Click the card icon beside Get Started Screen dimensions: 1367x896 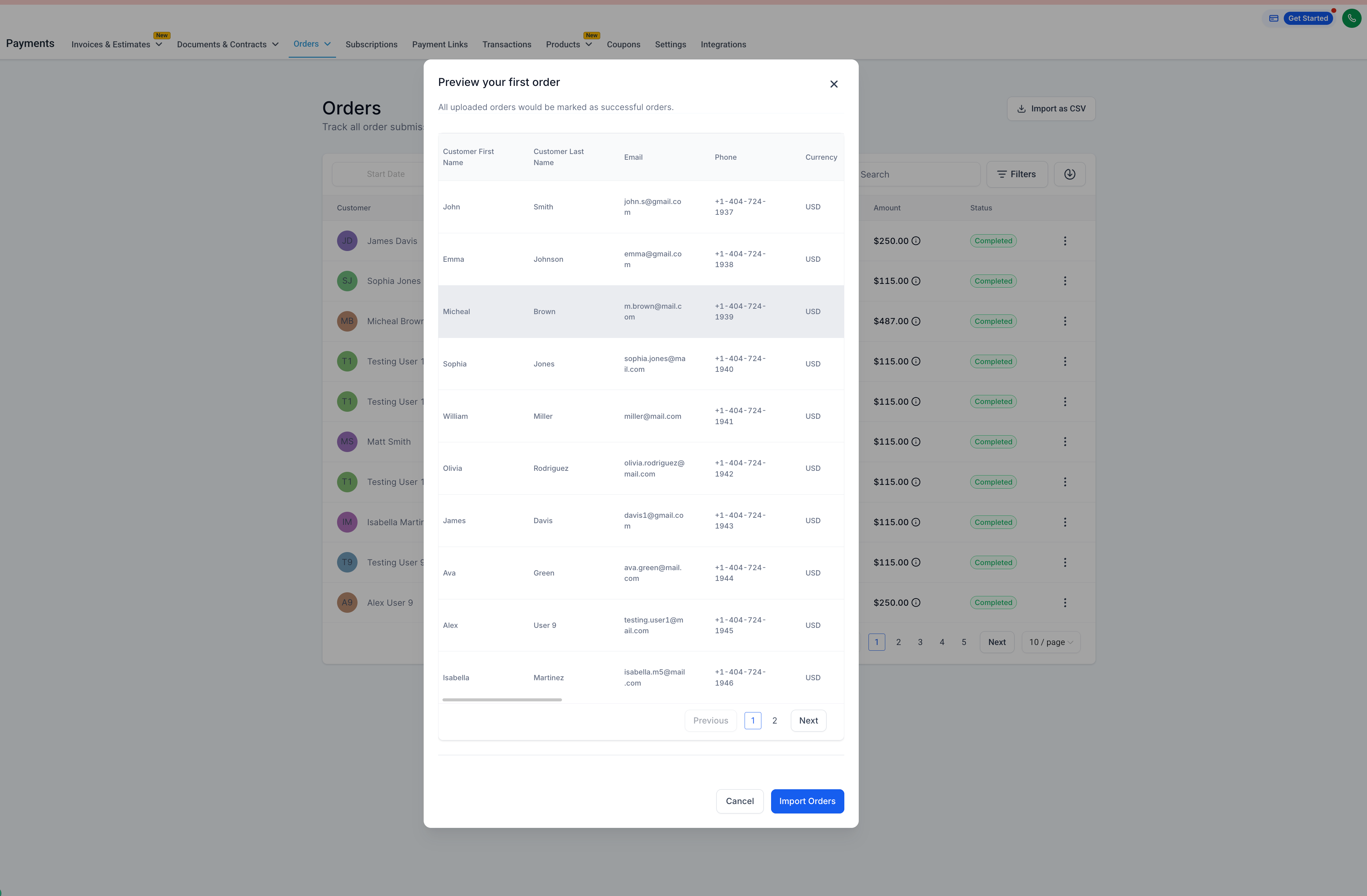1273,18
